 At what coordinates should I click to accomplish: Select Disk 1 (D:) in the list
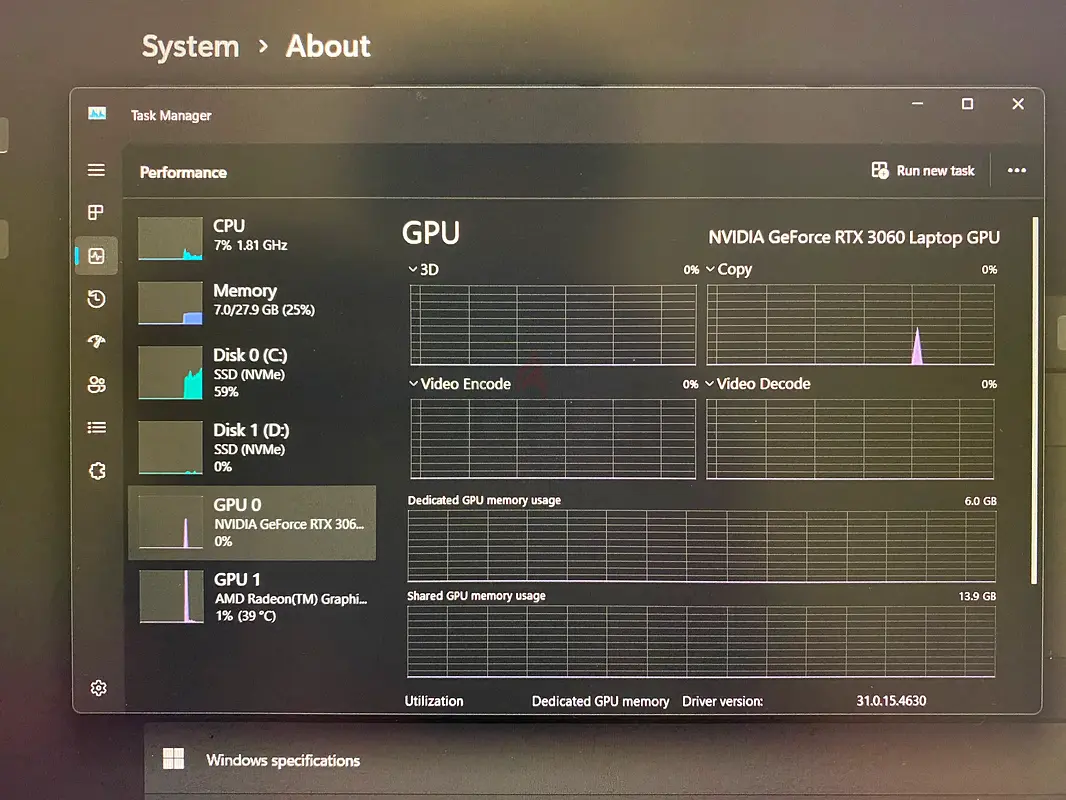[x=252, y=447]
